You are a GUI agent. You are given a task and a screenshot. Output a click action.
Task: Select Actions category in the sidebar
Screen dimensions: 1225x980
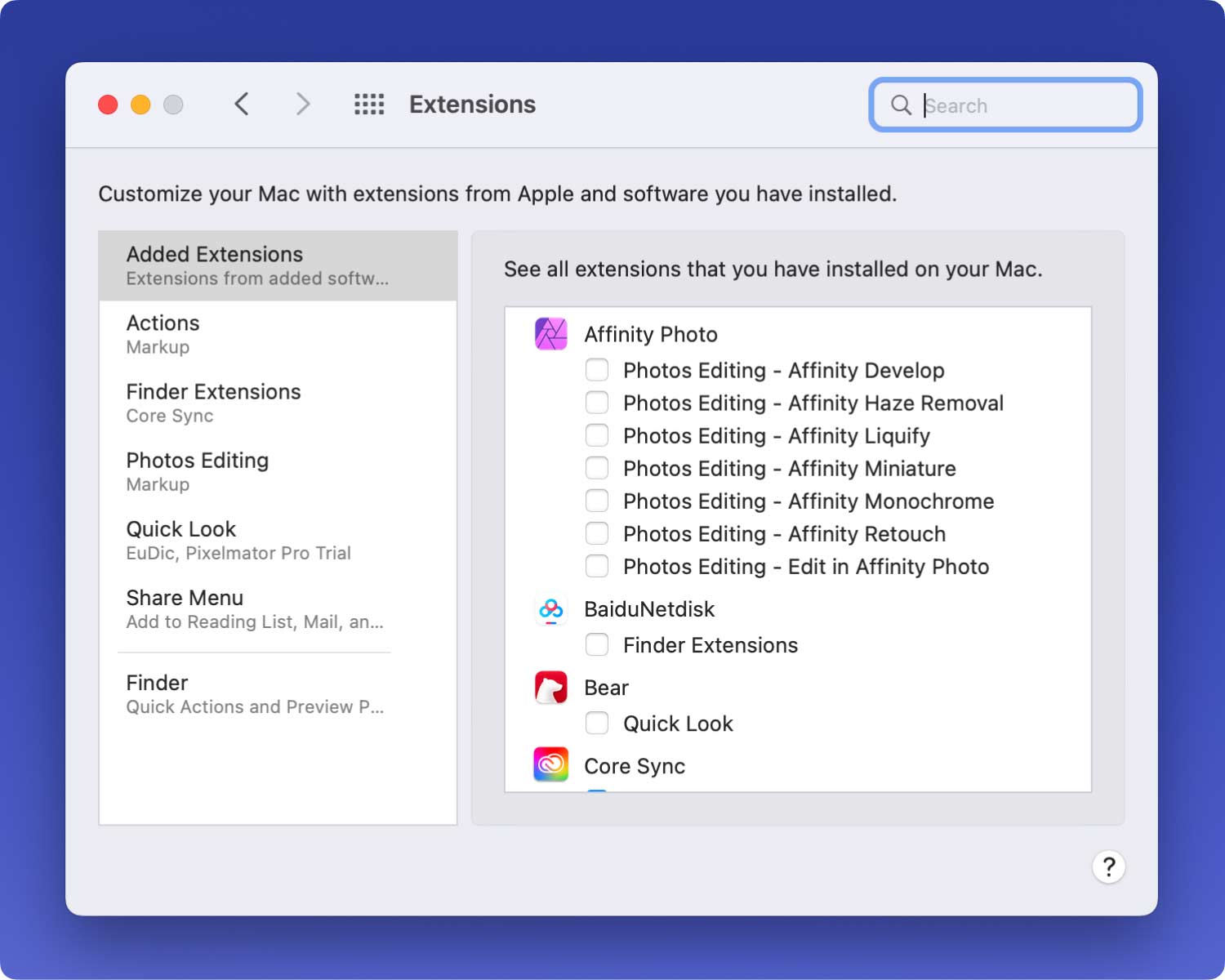click(278, 335)
